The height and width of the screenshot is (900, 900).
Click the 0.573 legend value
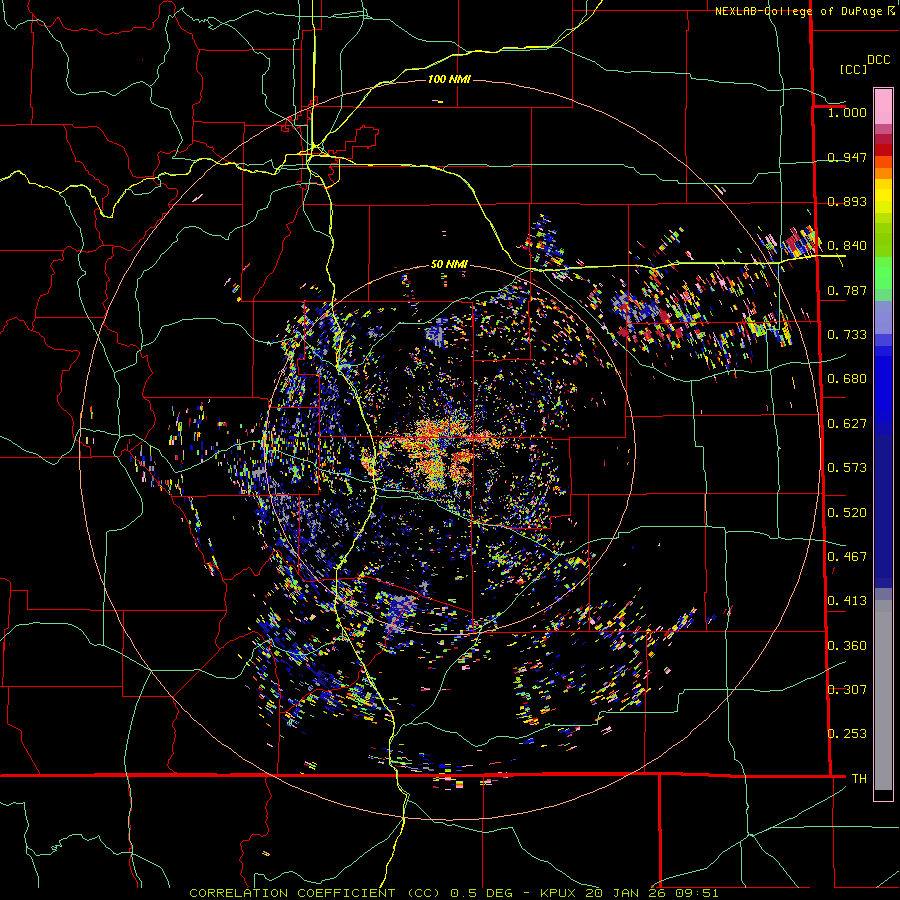pos(847,467)
